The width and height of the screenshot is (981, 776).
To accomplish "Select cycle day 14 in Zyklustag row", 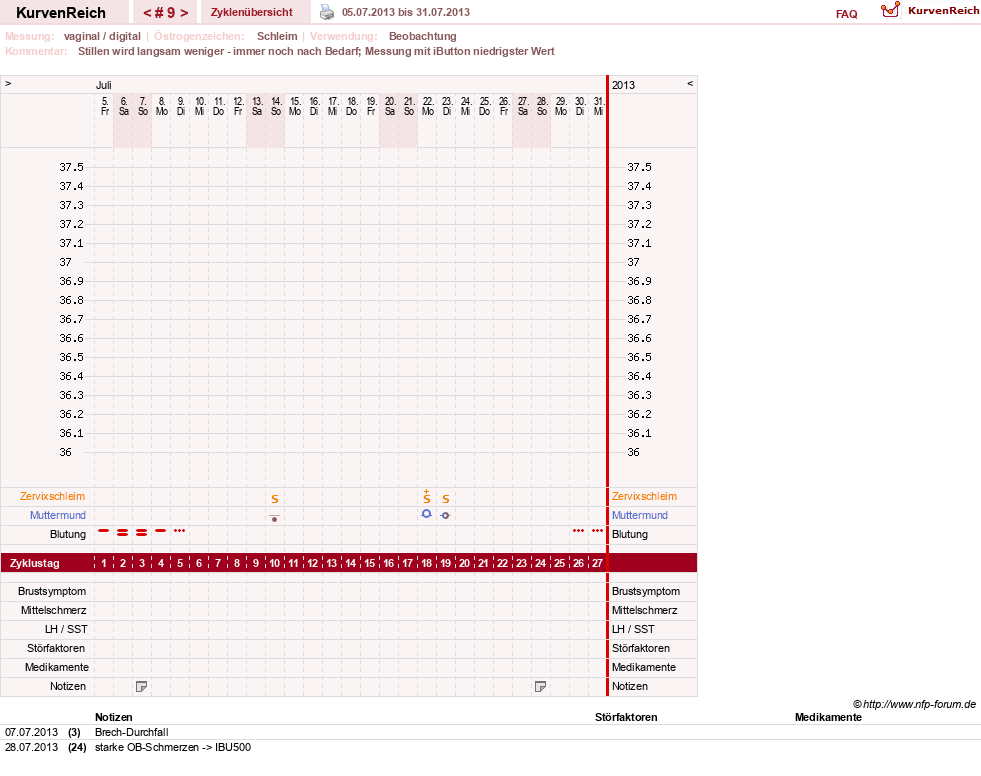I will click(350, 563).
